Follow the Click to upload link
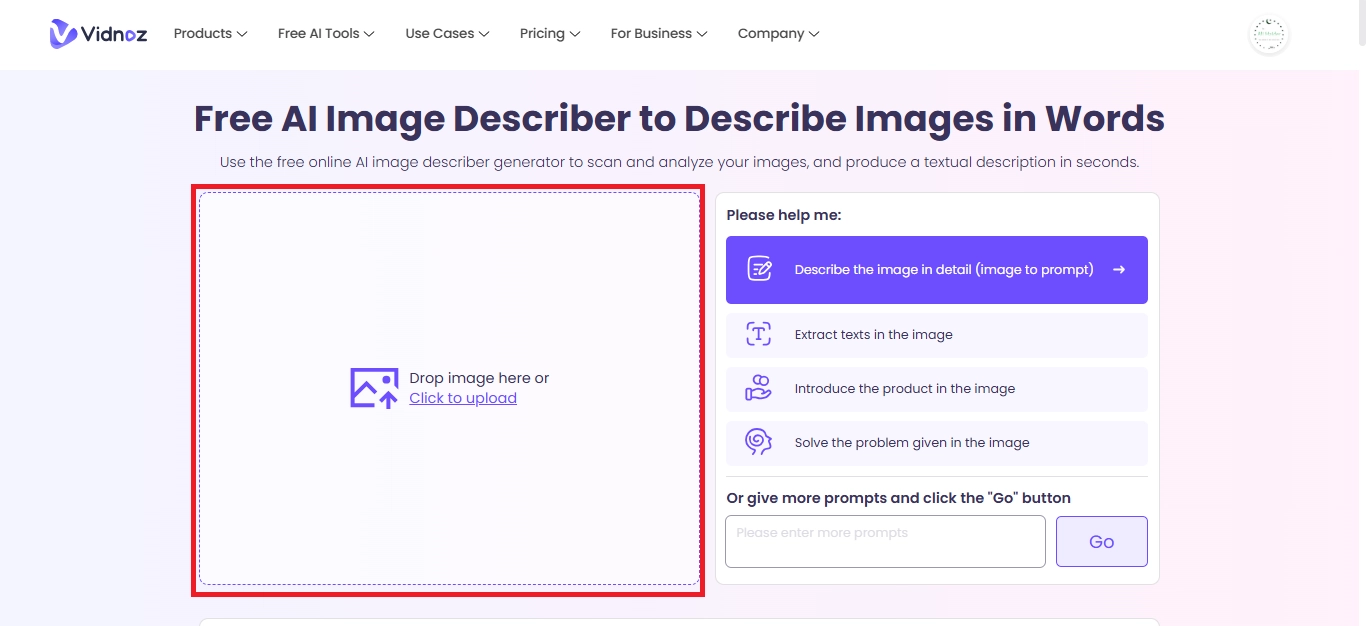Viewport: 1366px width, 626px height. [463, 398]
